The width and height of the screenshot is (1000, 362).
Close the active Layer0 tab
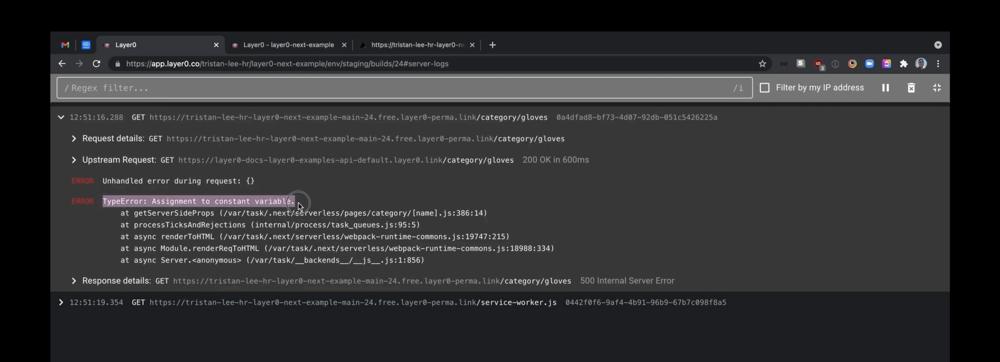[216, 45]
